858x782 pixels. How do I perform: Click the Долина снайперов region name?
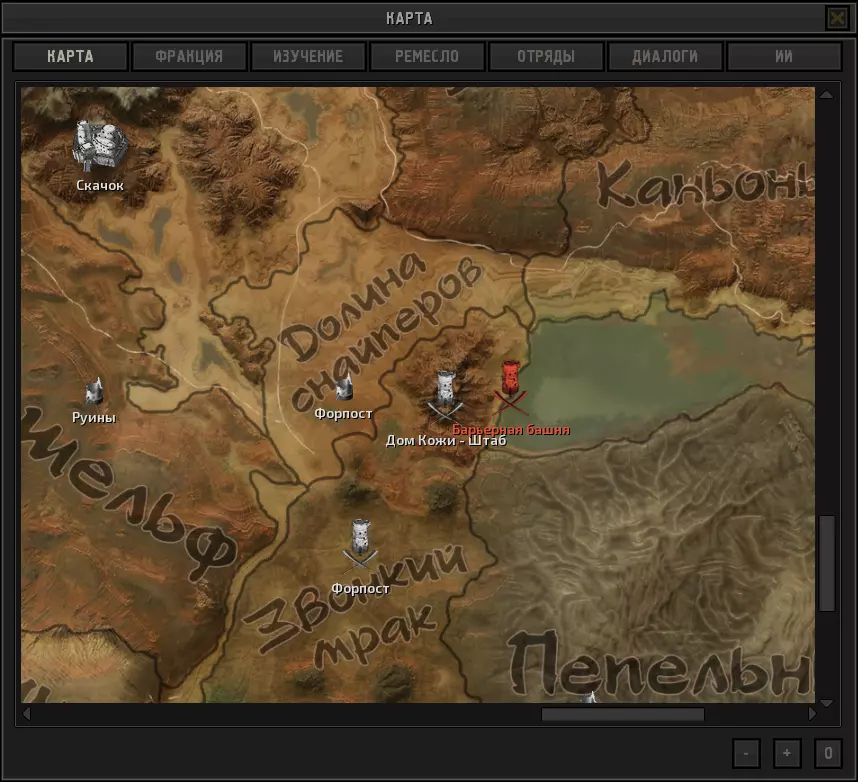point(380,331)
